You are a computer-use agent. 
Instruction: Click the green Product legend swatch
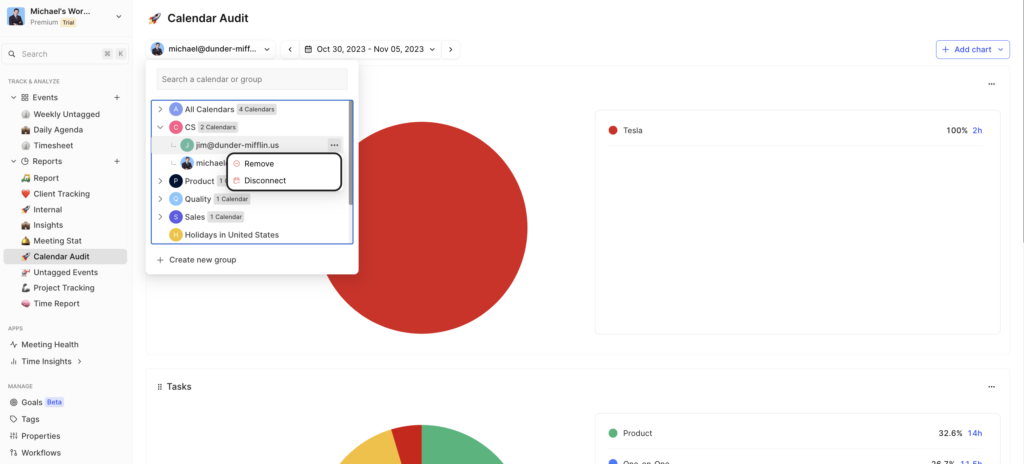[613, 433]
